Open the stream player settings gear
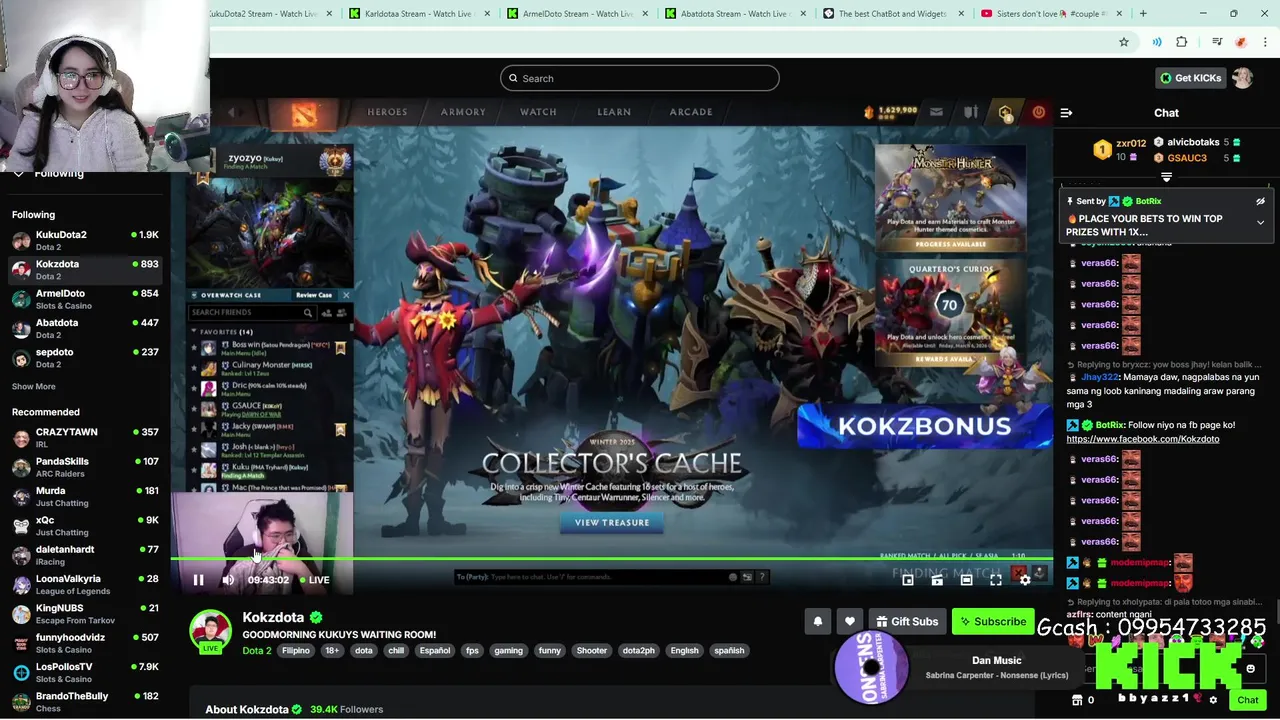The height and width of the screenshot is (720, 1280). point(1025,580)
